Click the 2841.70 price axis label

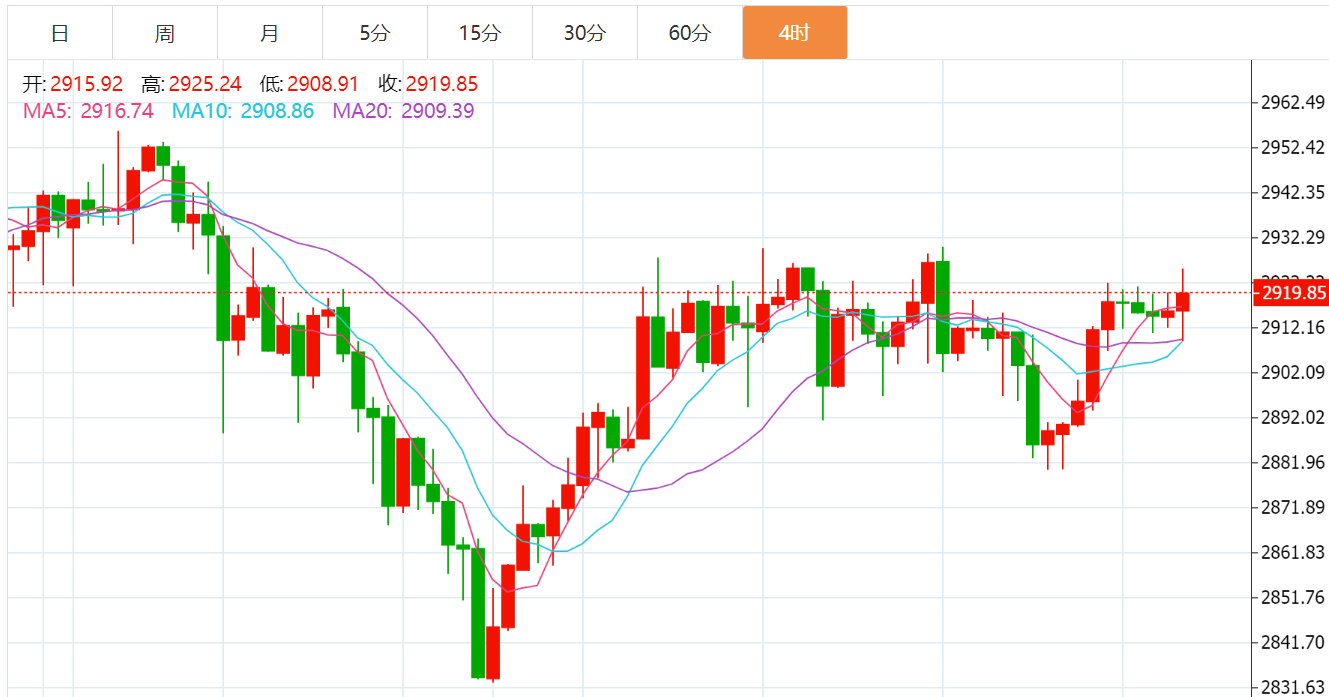[x=1294, y=643]
